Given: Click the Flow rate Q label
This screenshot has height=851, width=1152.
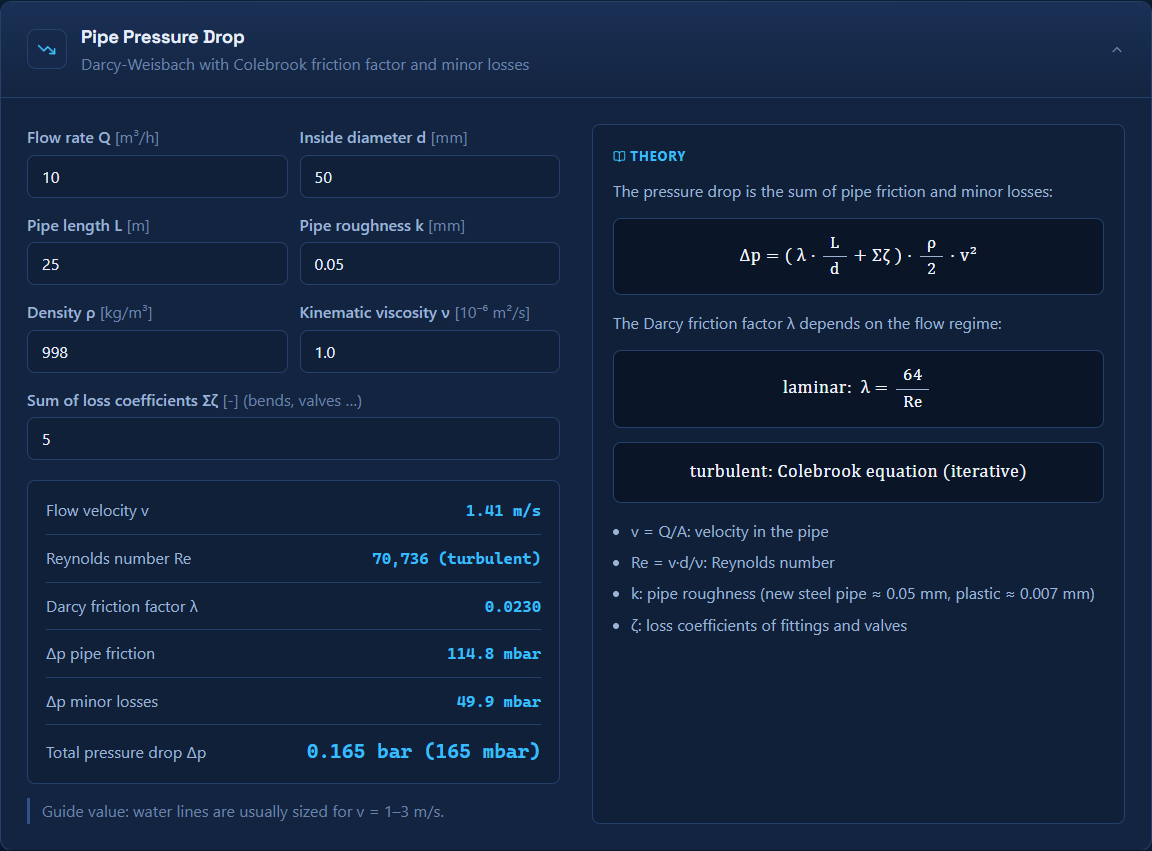Looking at the screenshot, I should pos(93,137).
